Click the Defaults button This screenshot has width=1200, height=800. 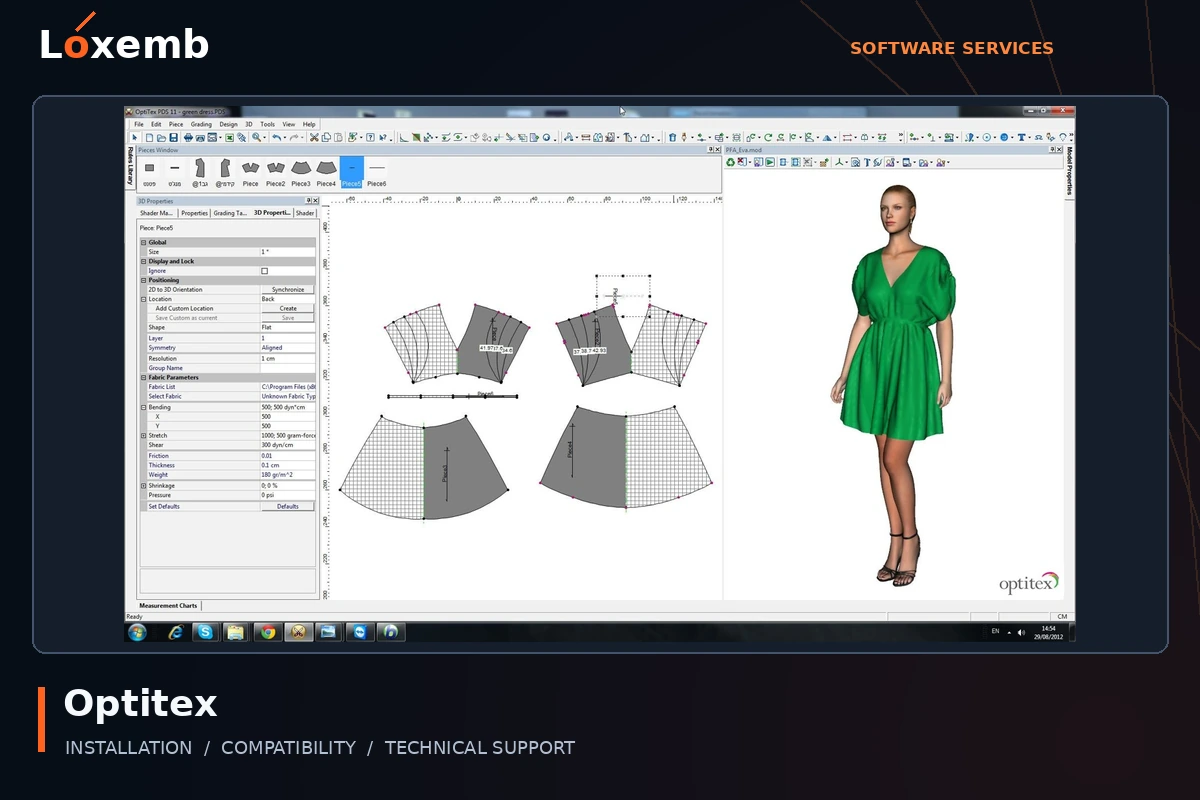click(x=288, y=506)
